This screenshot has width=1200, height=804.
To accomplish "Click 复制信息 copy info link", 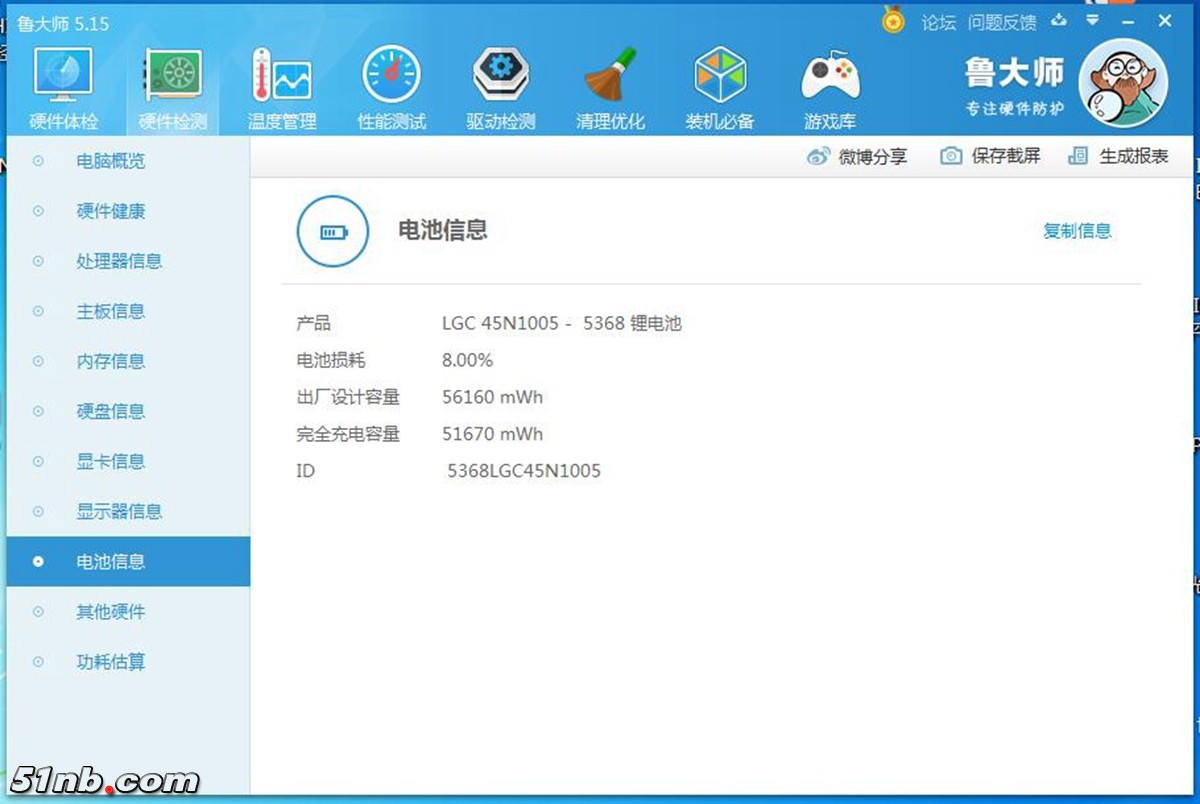I will pos(1077,231).
